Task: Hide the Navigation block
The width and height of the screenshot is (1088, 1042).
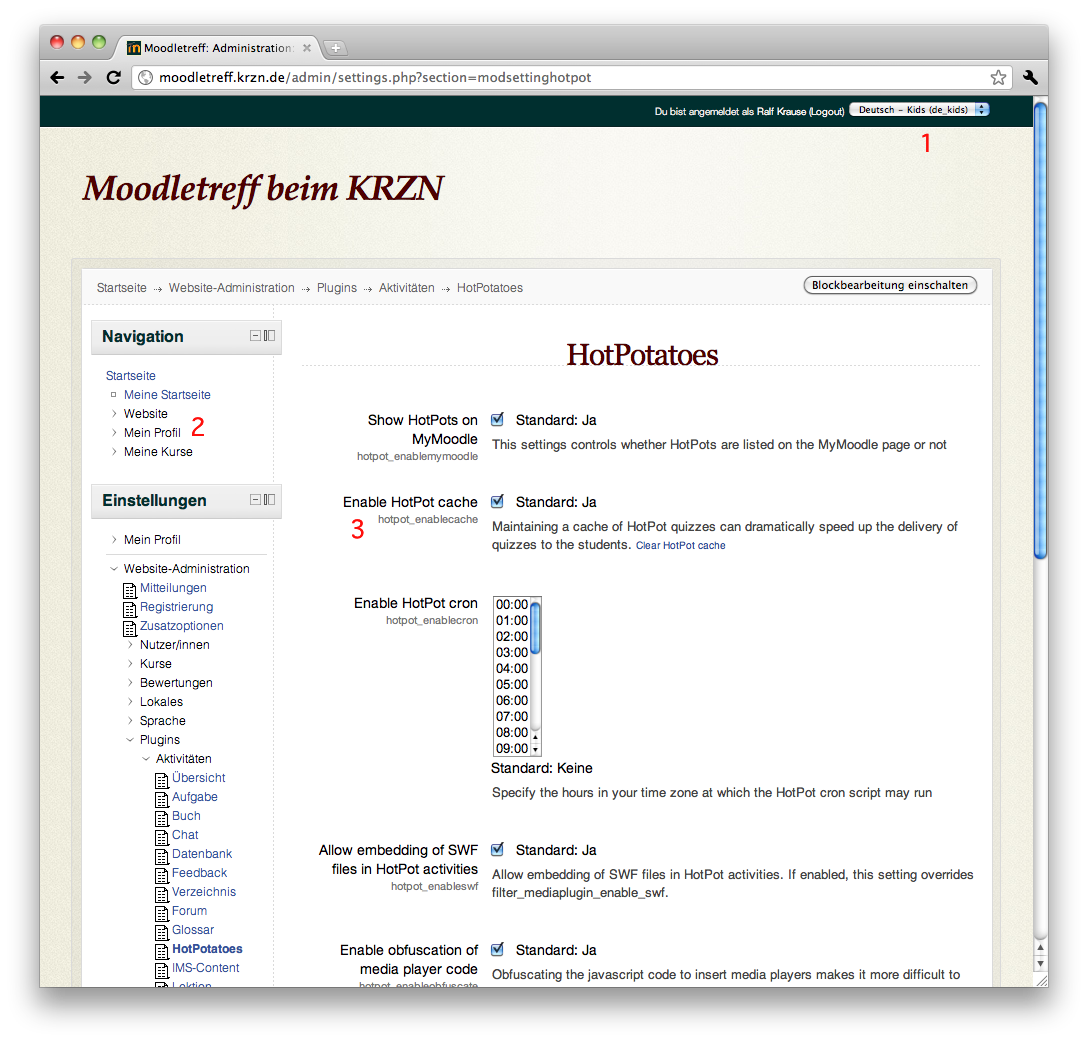Action: point(255,336)
